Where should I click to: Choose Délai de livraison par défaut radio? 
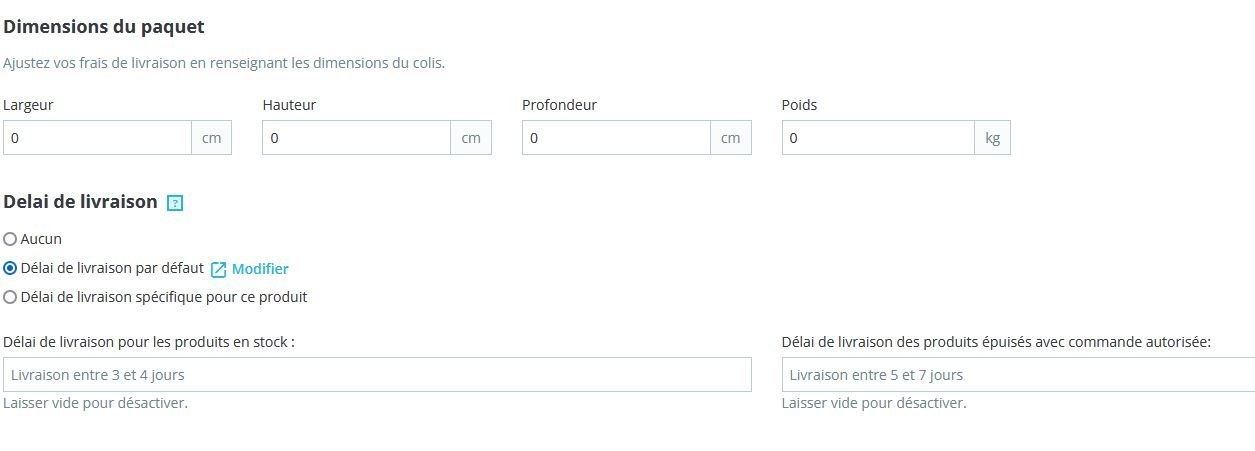(x=10, y=268)
